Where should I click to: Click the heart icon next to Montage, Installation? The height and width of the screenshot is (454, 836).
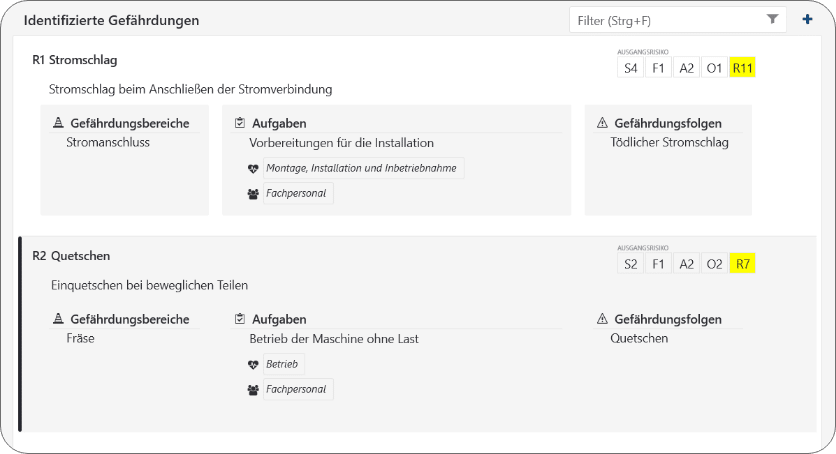[x=253, y=169]
